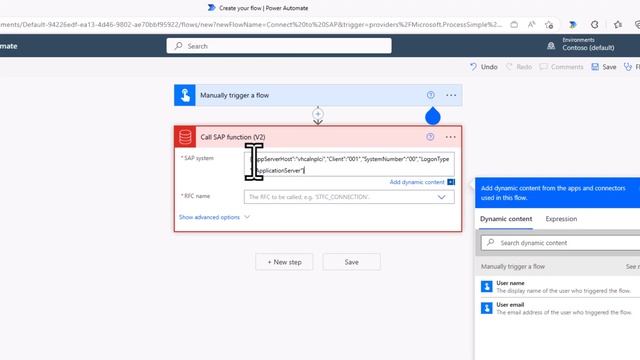Click the Save label in the top toolbar
This screenshot has height=360, width=640.
coord(609,67)
